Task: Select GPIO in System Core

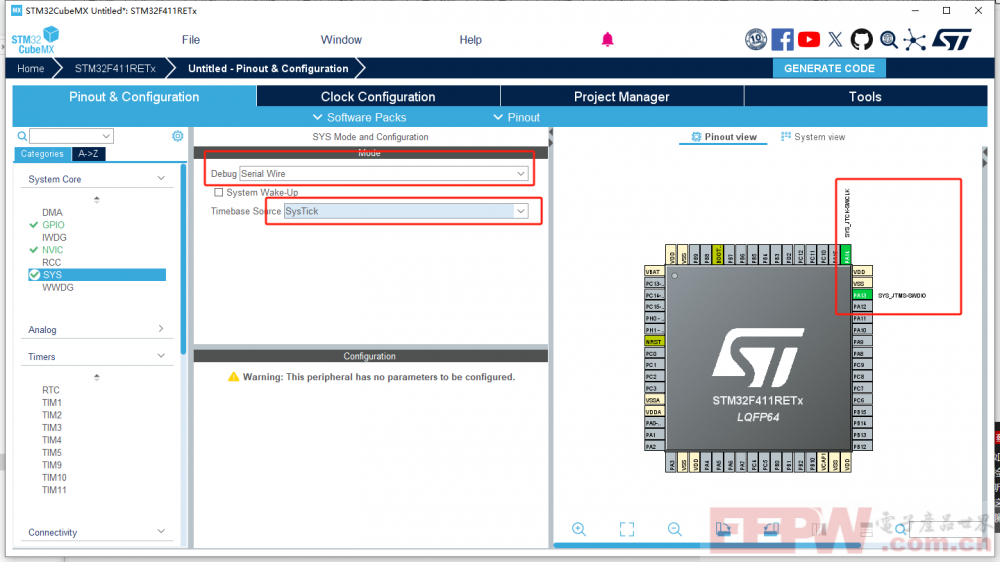Action: pos(53,225)
